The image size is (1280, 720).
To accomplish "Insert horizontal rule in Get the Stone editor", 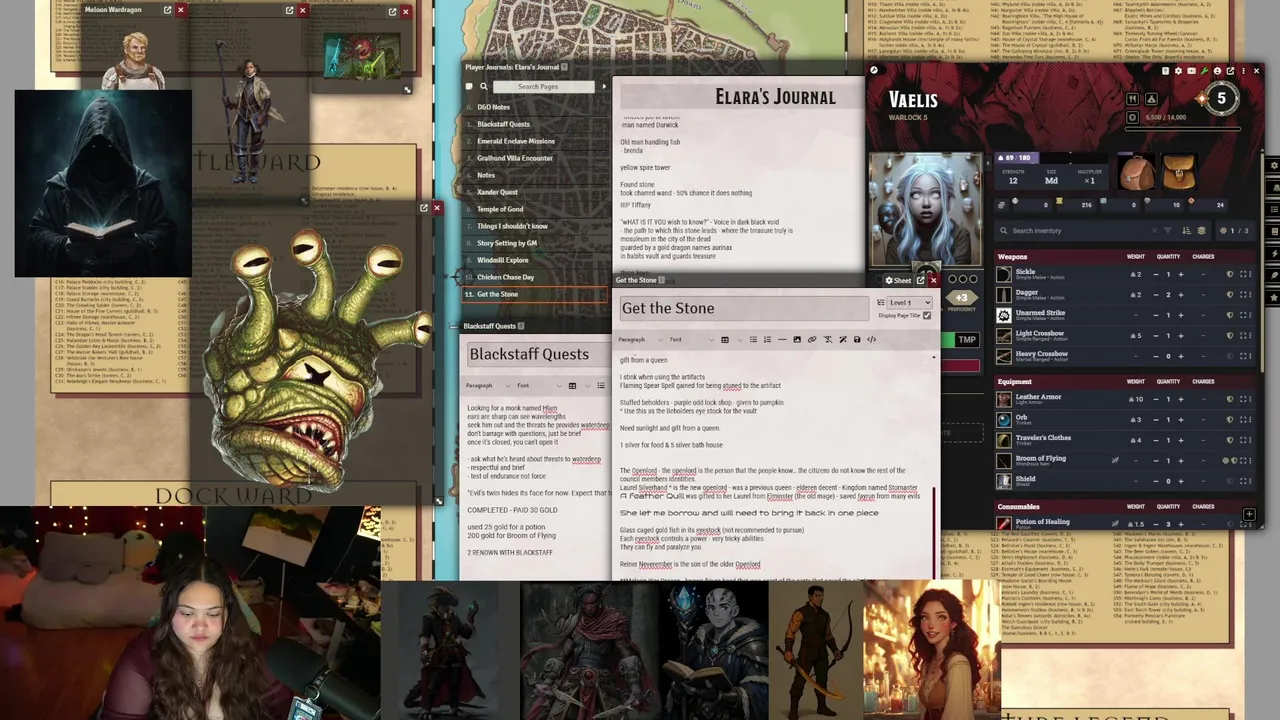I will click(x=782, y=339).
